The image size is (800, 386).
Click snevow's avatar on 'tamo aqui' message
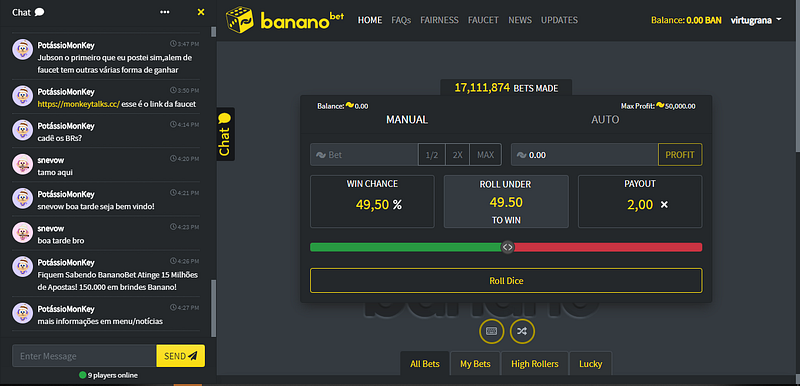coord(22,164)
